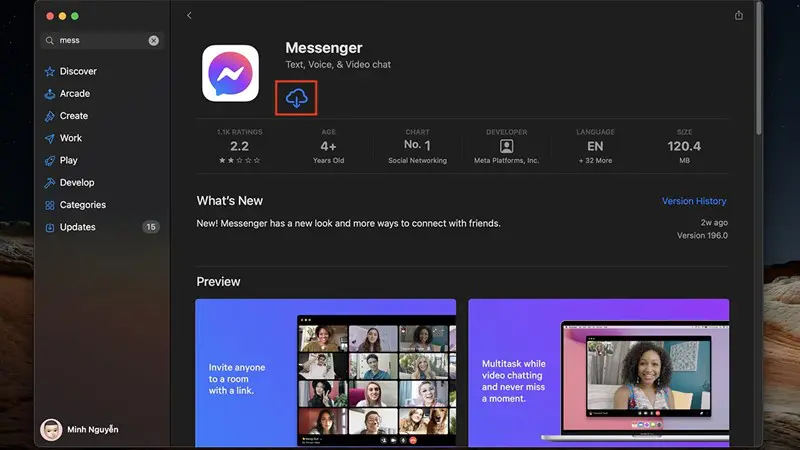The width and height of the screenshot is (800, 450).
Task: Browse Categories in the sidebar
Action: 82,205
